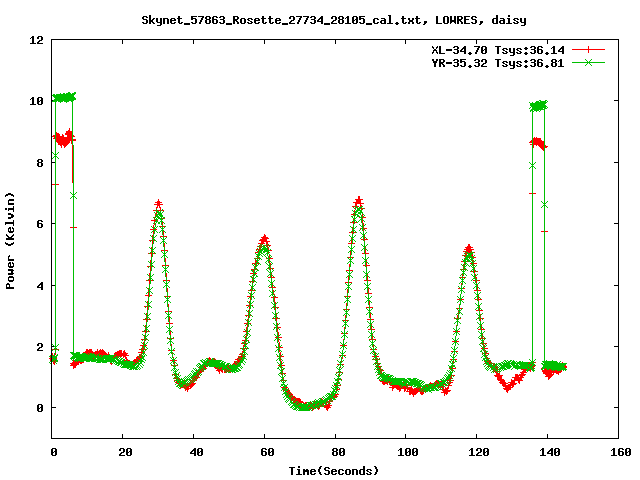Click the red legend line sample
The width and height of the screenshot is (640, 480).
point(588,50)
